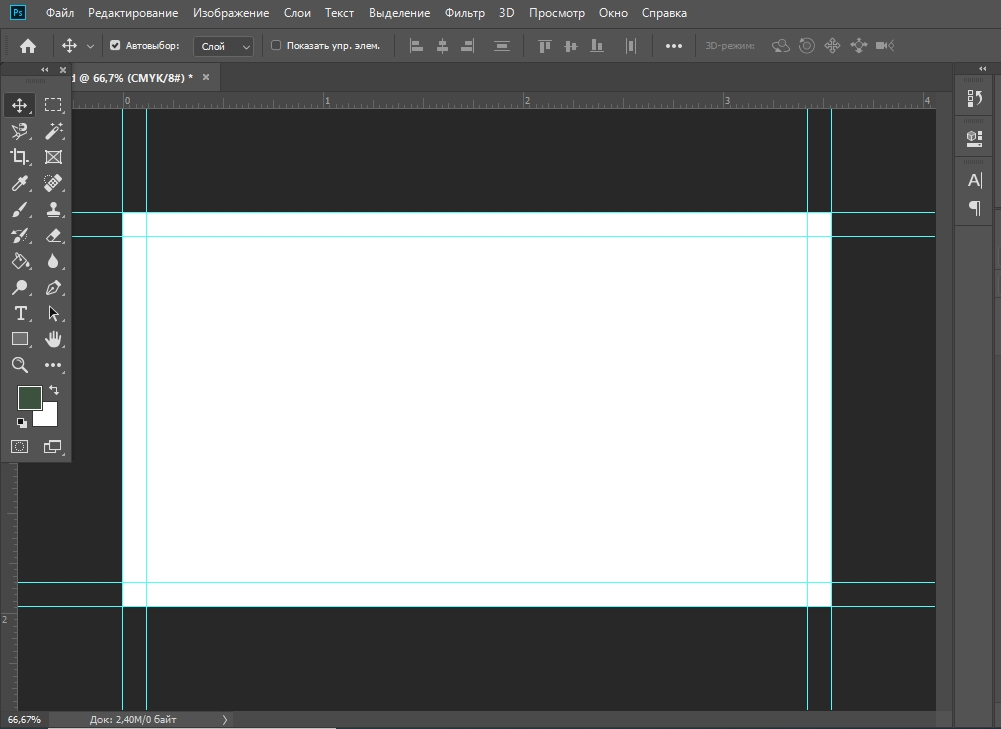The width and height of the screenshot is (1001, 729).
Task: Open the Слой auto-select dropdown
Action: tap(224, 46)
